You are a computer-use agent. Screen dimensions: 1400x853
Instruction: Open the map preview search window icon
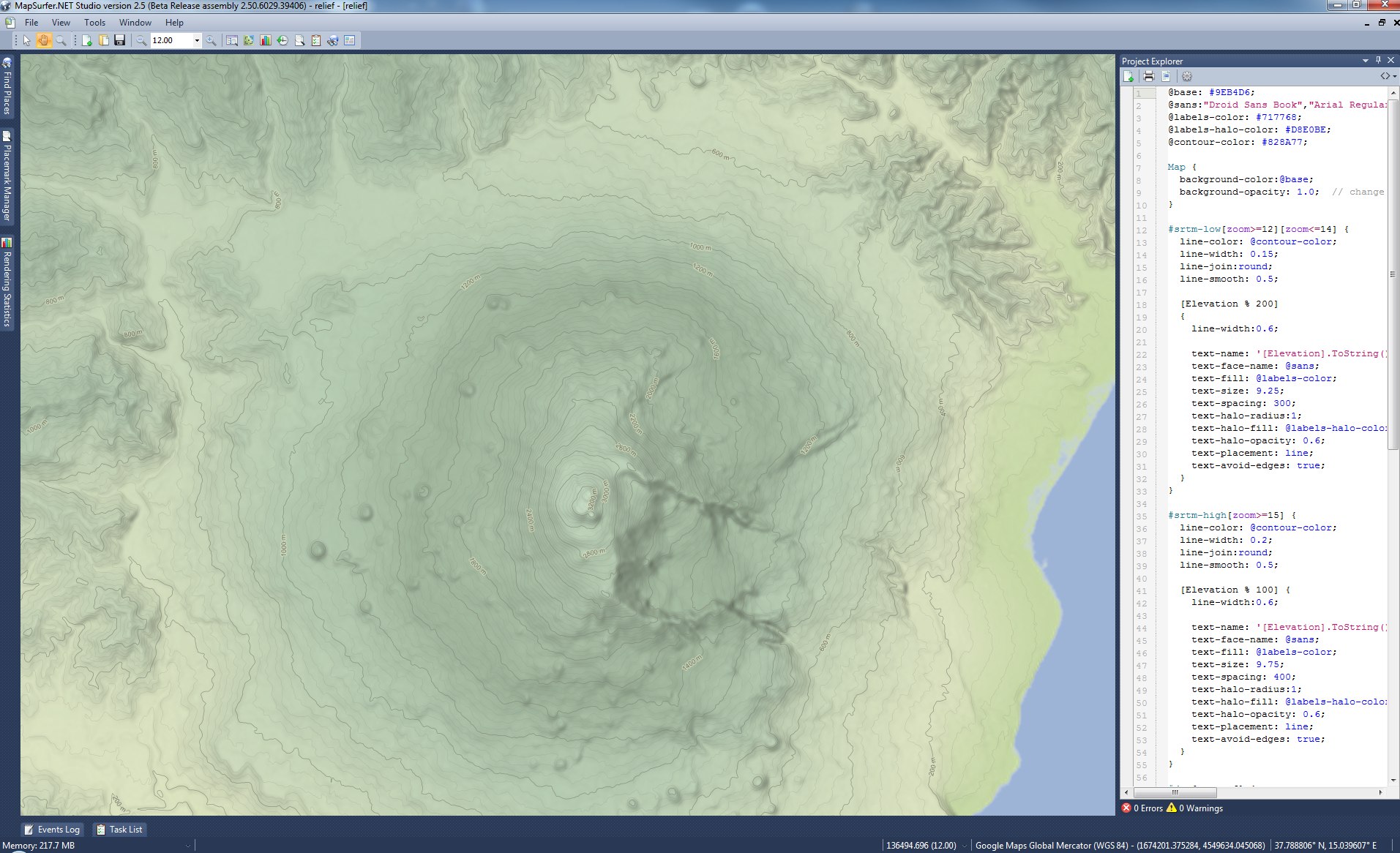tap(232, 41)
